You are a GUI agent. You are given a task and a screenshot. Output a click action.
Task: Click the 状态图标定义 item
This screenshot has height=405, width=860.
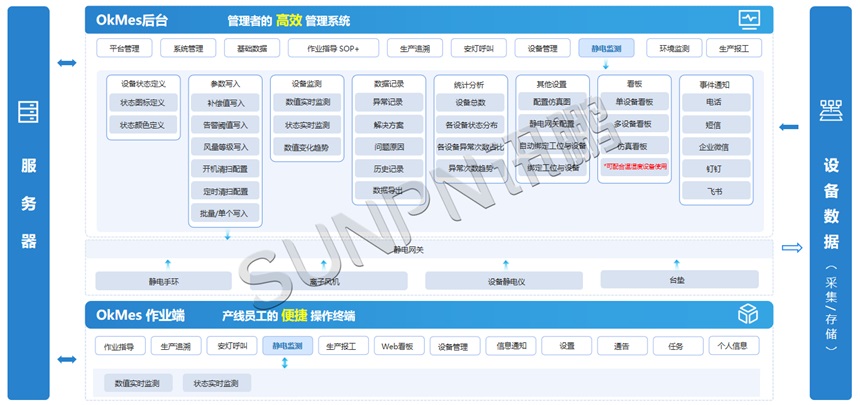pyautogui.click(x=143, y=103)
